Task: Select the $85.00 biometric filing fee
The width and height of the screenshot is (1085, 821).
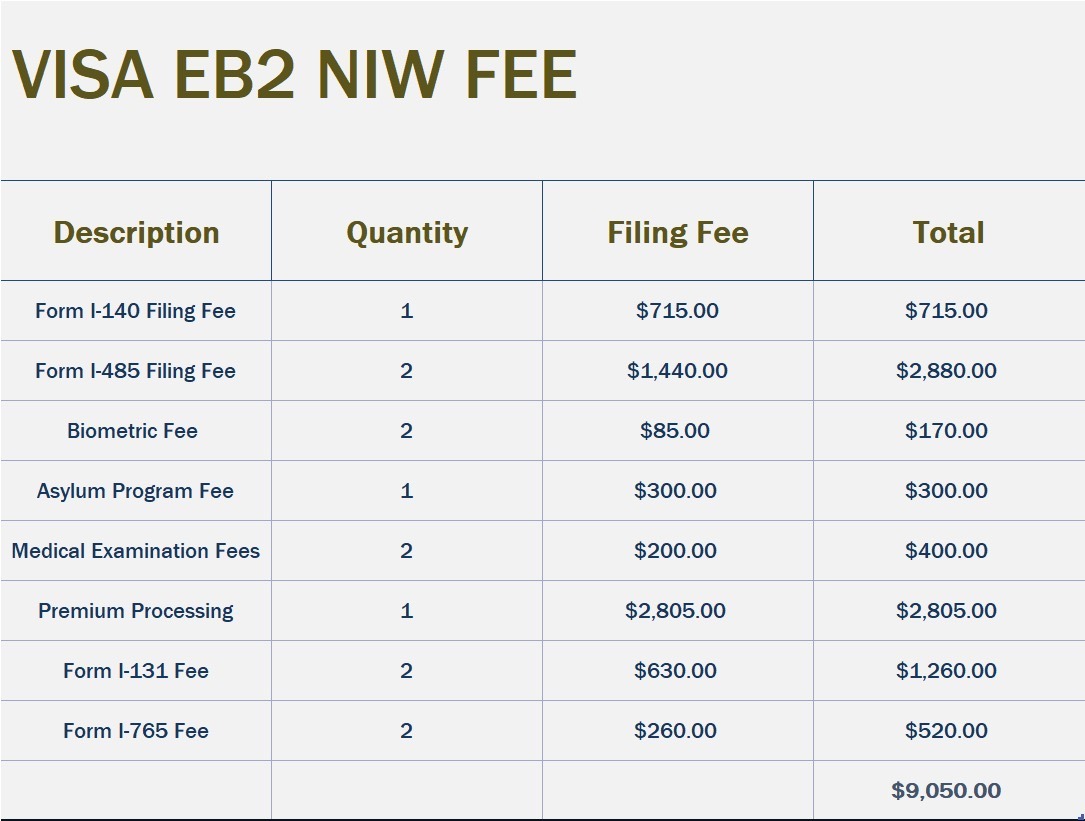Action: click(675, 431)
